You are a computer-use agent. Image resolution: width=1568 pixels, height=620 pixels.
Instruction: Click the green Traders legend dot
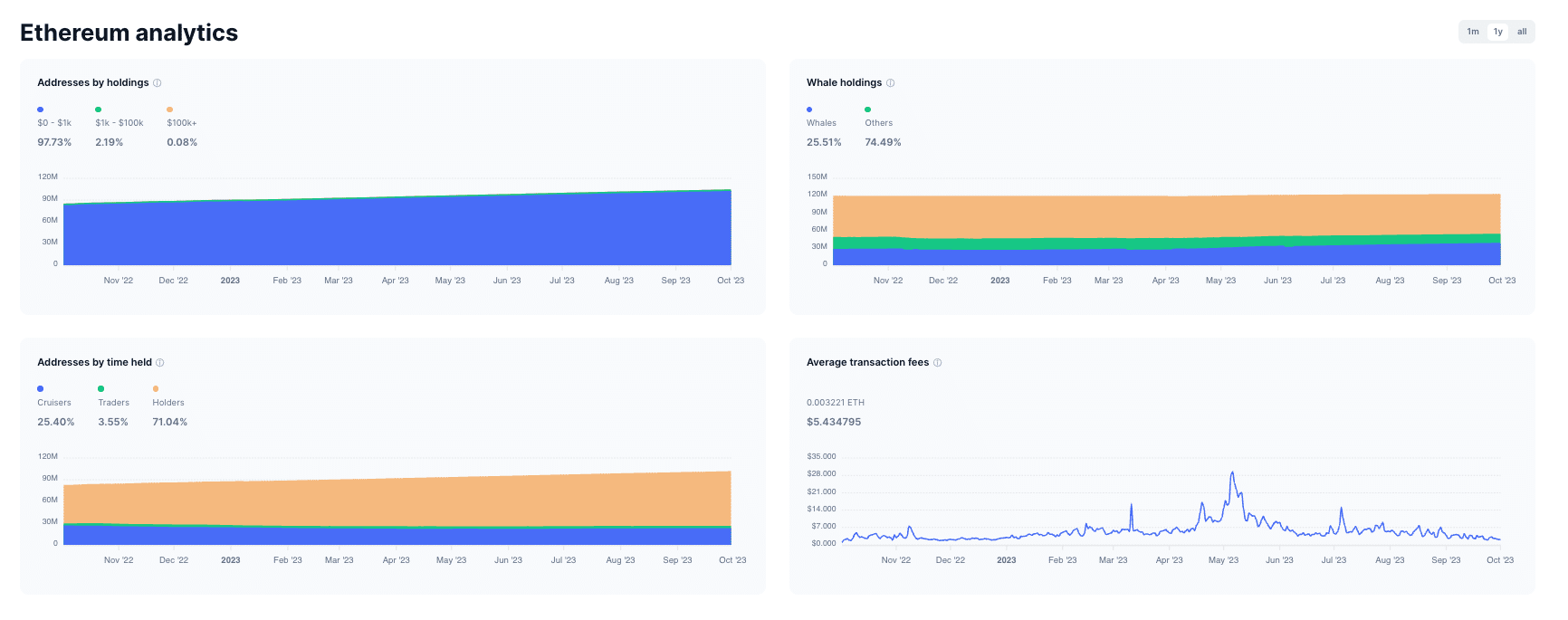(101, 389)
